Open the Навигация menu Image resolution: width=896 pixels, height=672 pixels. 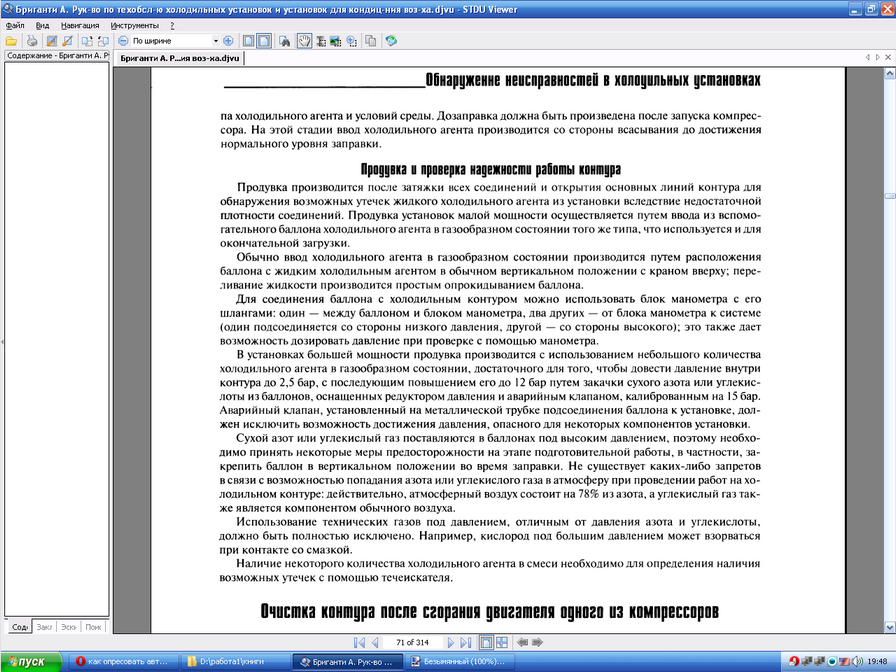(80, 26)
